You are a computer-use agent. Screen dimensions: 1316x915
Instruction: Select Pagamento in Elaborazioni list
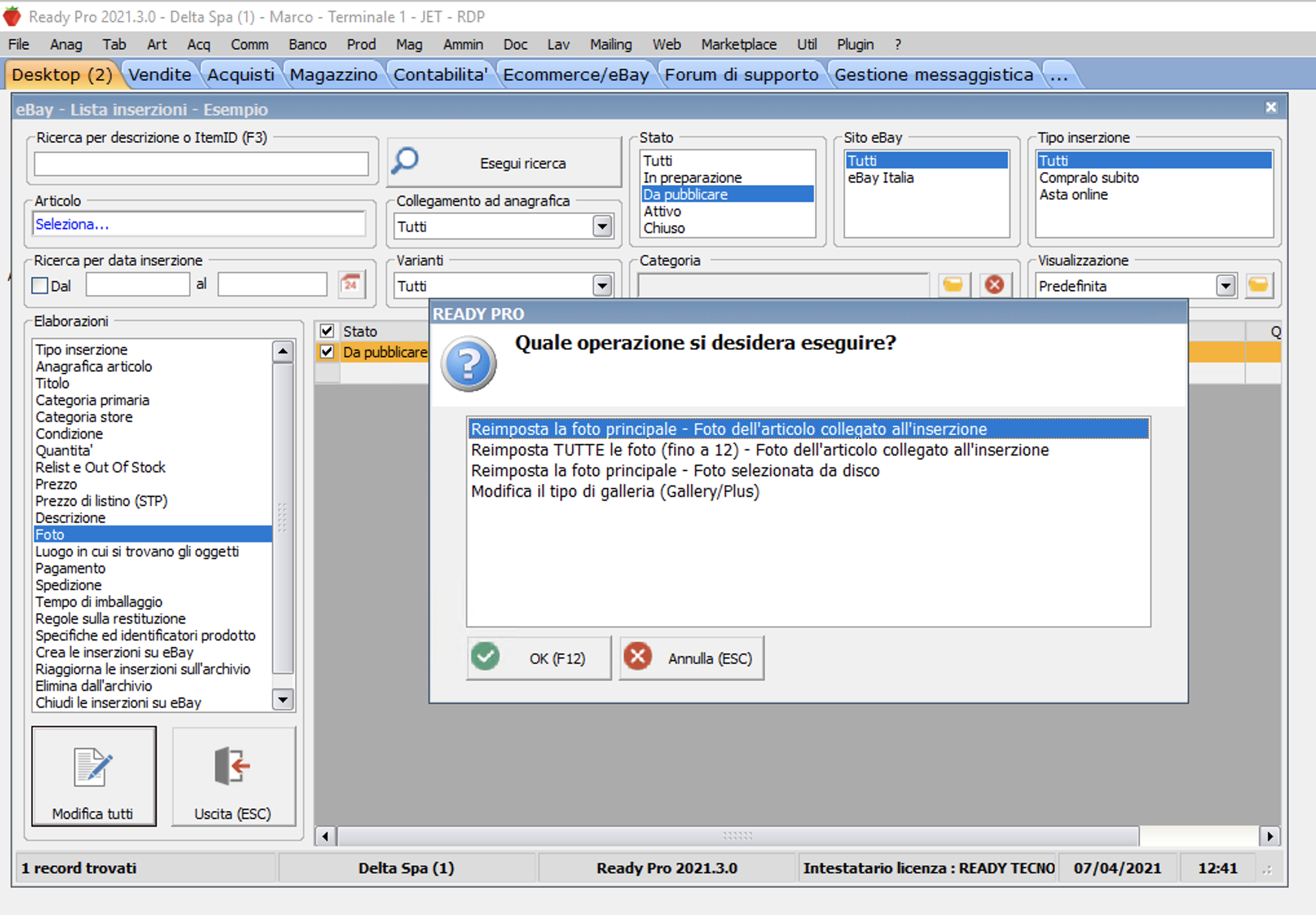click(x=153, y=568)
